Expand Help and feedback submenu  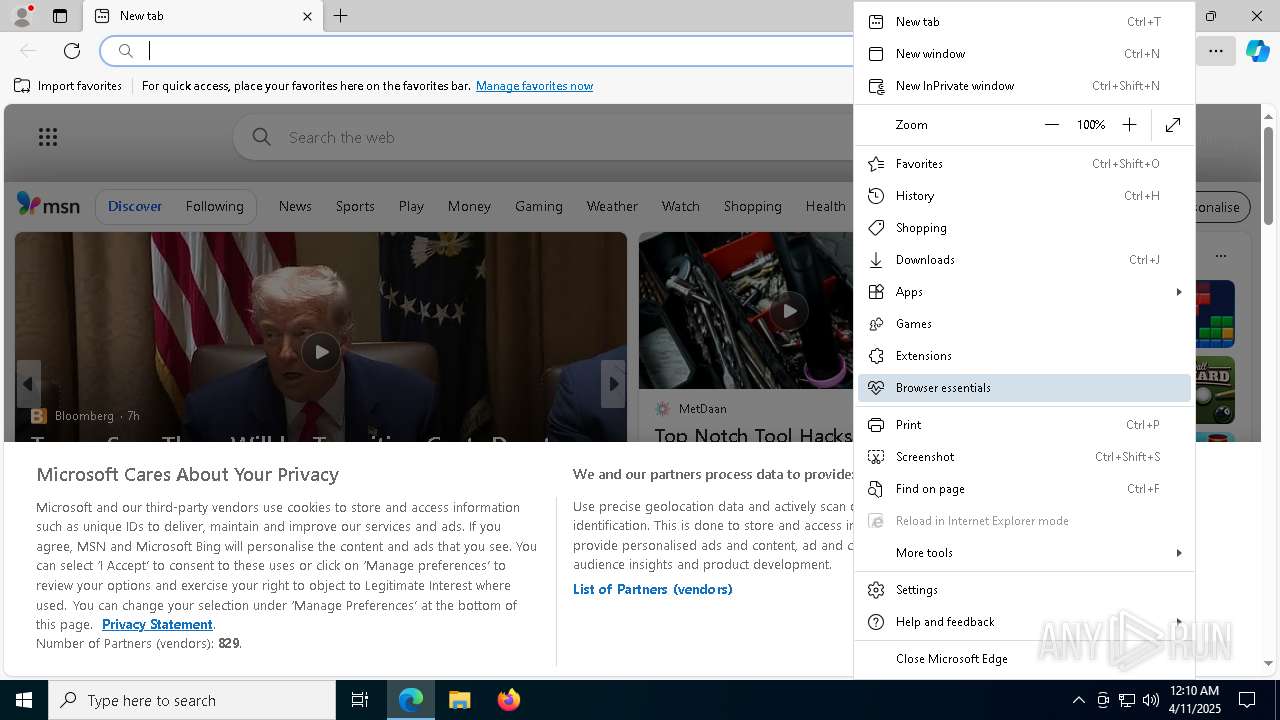[1024, 621]
